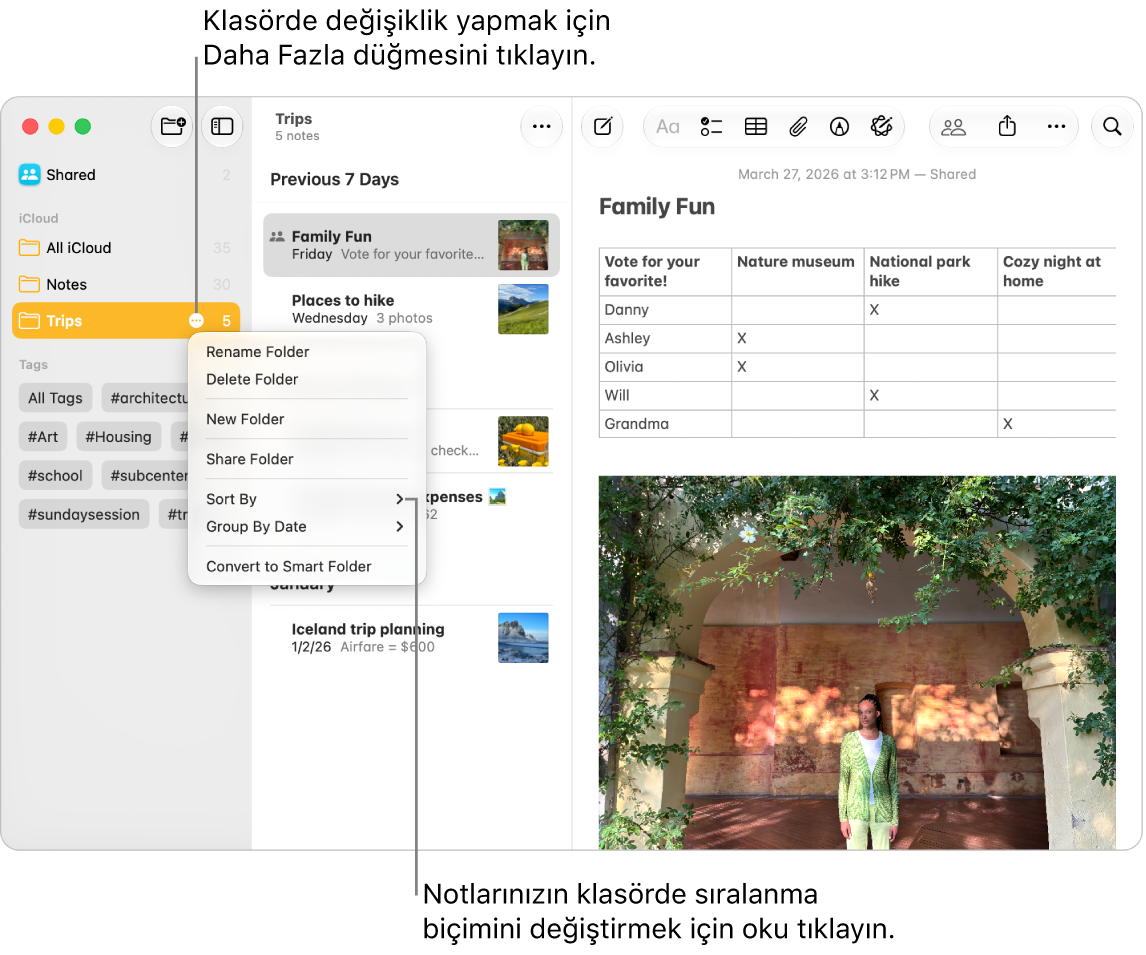This screenshot has height=955, width=1146.
Task: Share the note using the share icon
Action: [x=1007, y=126]
